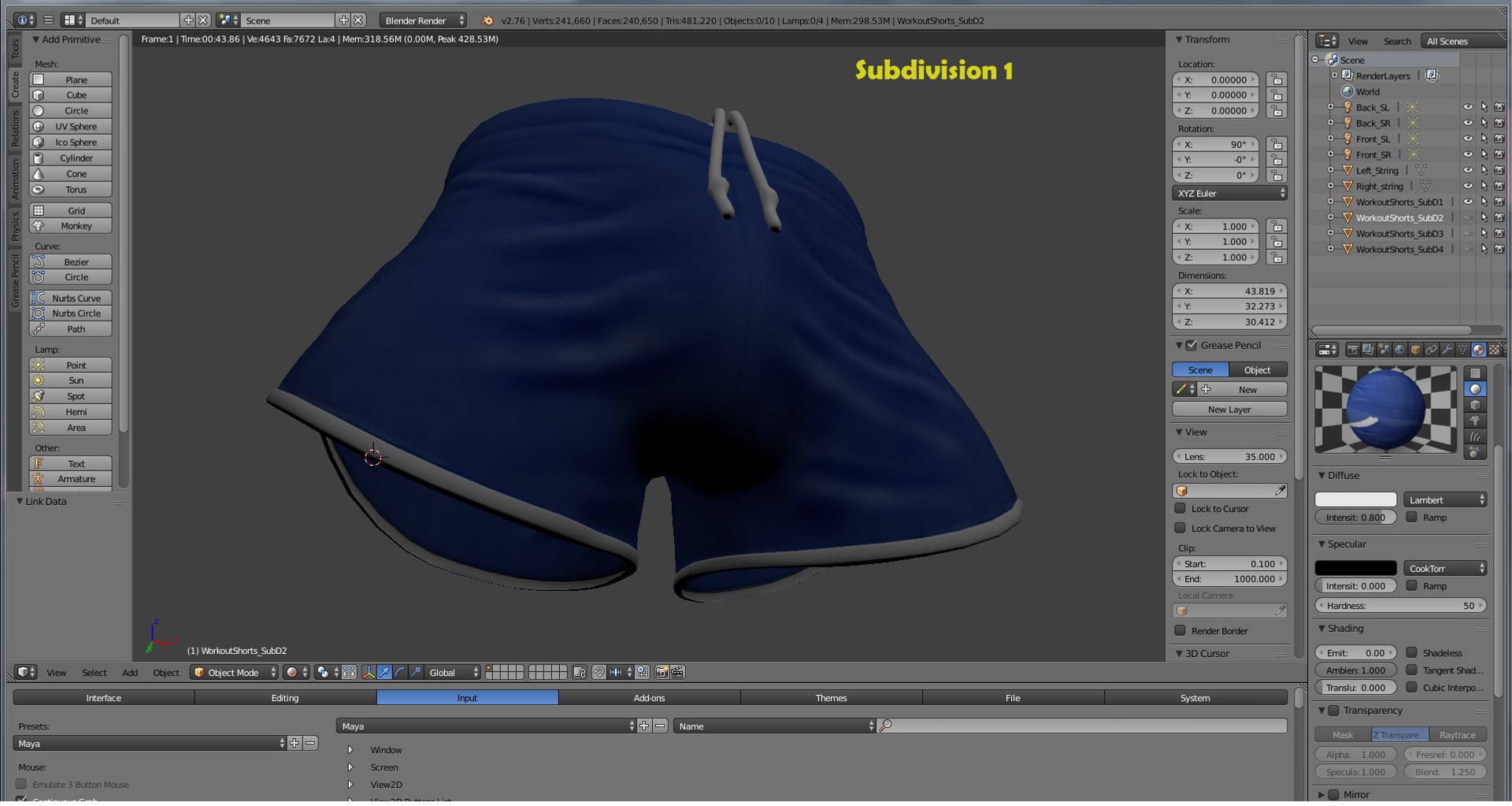Click the New Layer button
Viewport: 1512px width, 806px height.
pyautogui.click(x=1230, y=410)
